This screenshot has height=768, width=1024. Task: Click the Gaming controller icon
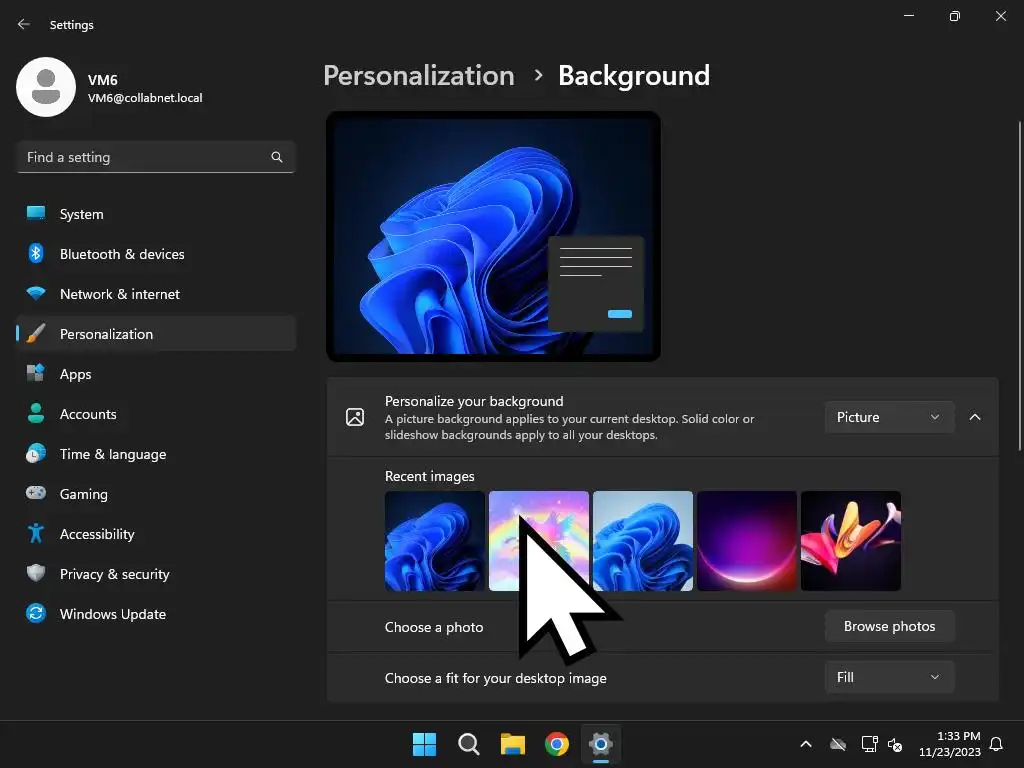[x=36, y=493]
